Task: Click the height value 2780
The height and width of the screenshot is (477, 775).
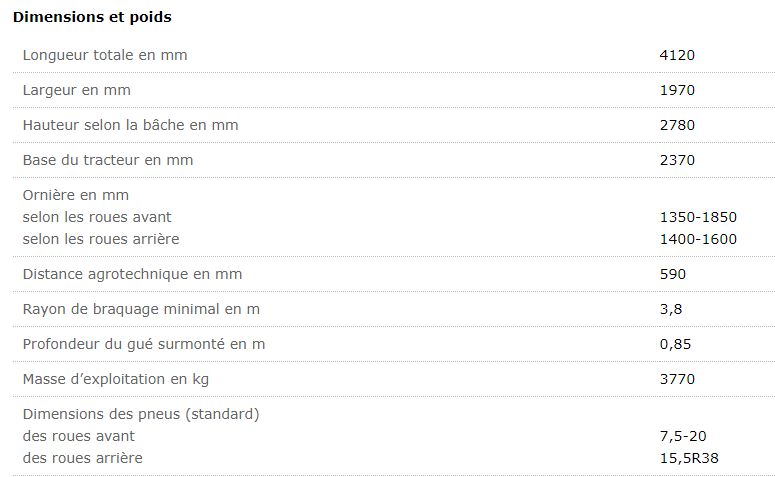Action: coord(677,125)
